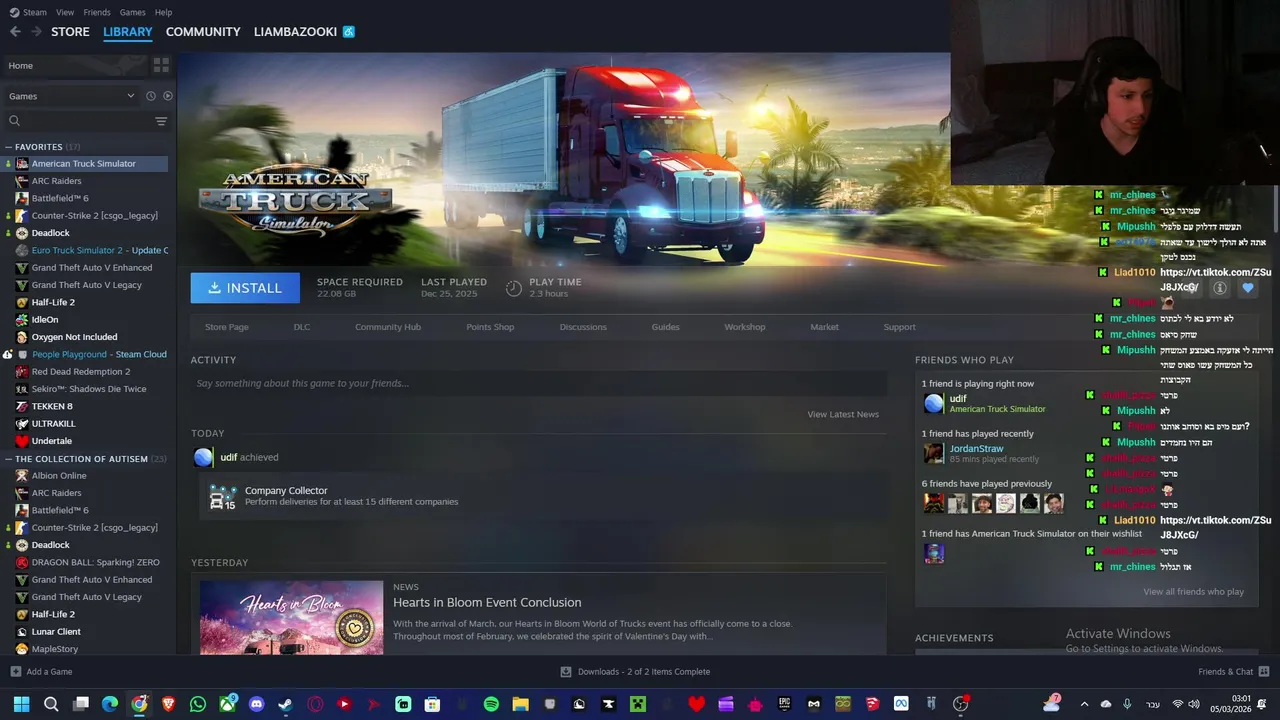Screen dimensions: 1280x720
Task: Open the grid collections view icon
Action: (161, 65)
